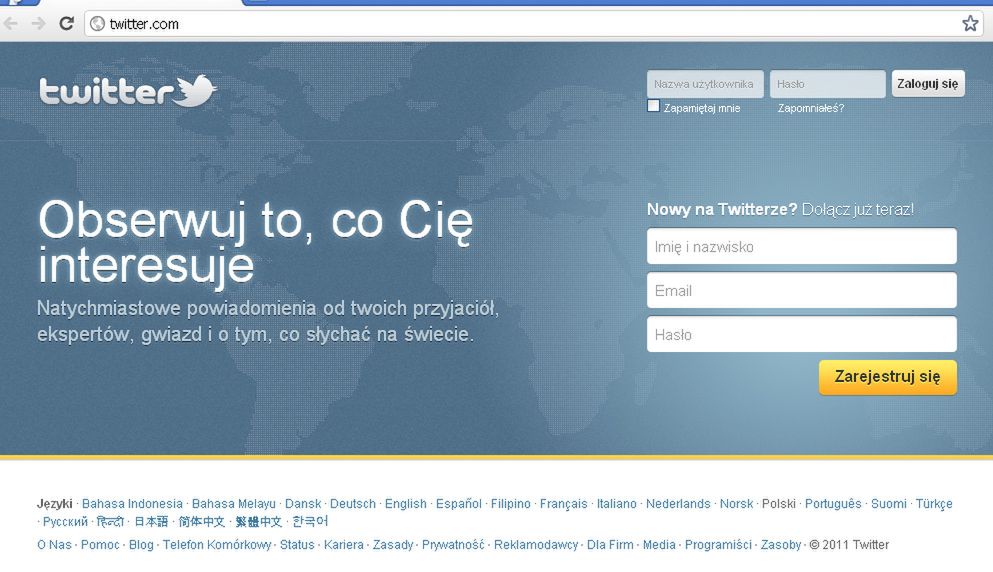993x572 pixels.
Task: Click the Nowy na Twitterze? heading
Action: click(722, 209)
